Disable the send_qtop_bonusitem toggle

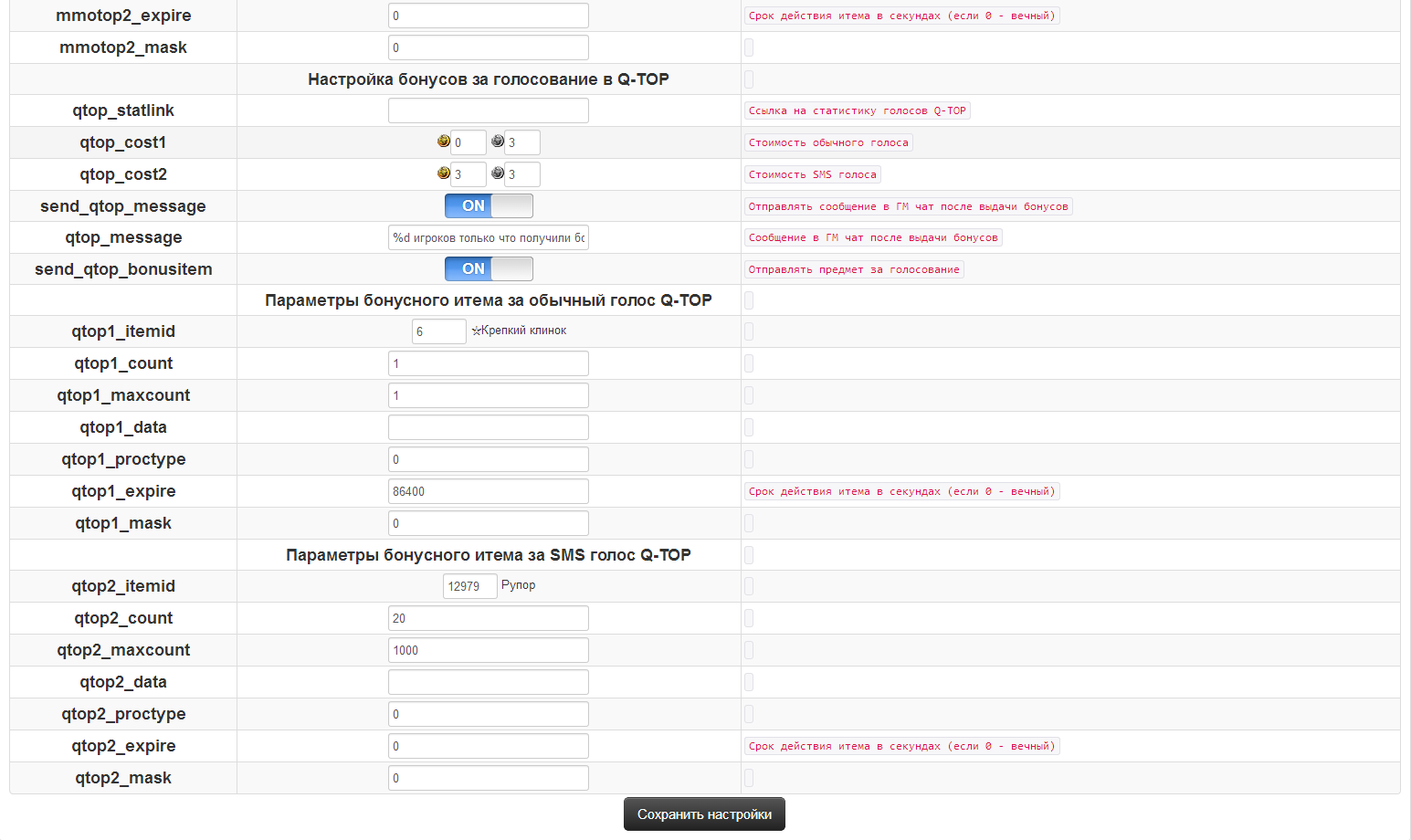pyautogui.click(x=489, y=269)
